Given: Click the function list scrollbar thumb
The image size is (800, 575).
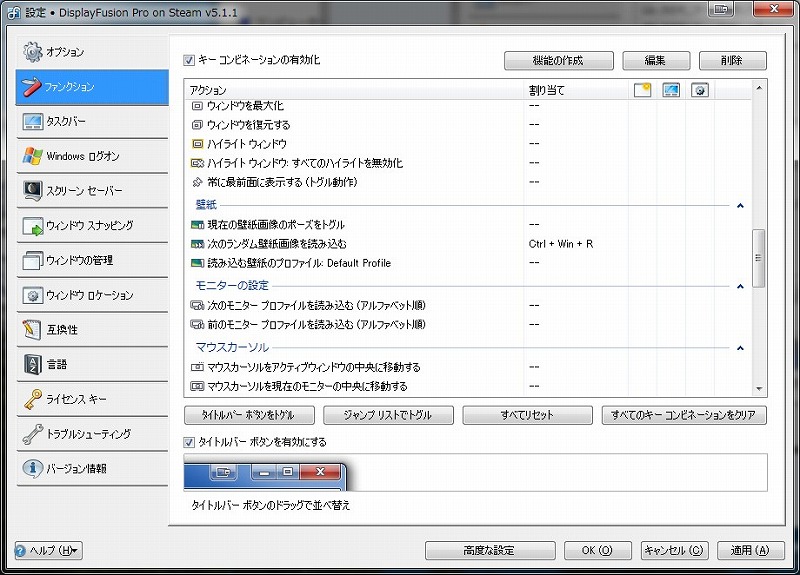Looking at the screenshot, I should click(759, 258).
